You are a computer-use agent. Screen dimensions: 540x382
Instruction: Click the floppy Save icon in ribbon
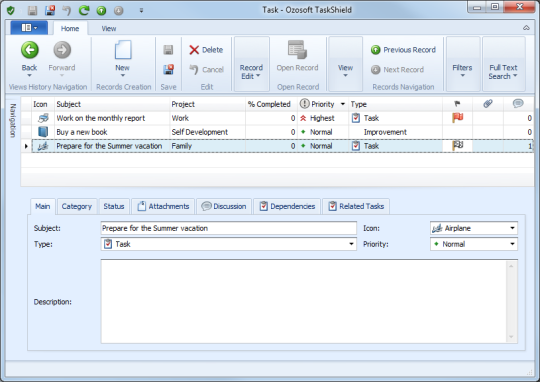point(168,50)
